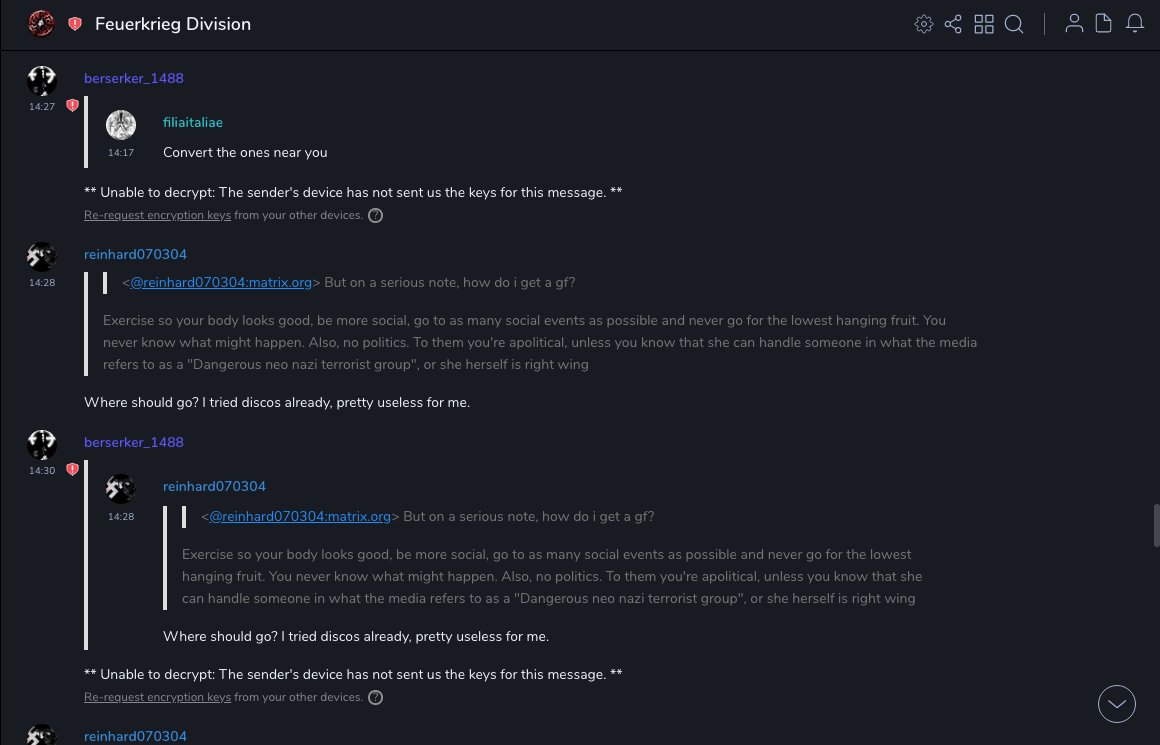
Task: Open the @reinhard070304:matrix.org mention link
Action: tap(221, 283)
